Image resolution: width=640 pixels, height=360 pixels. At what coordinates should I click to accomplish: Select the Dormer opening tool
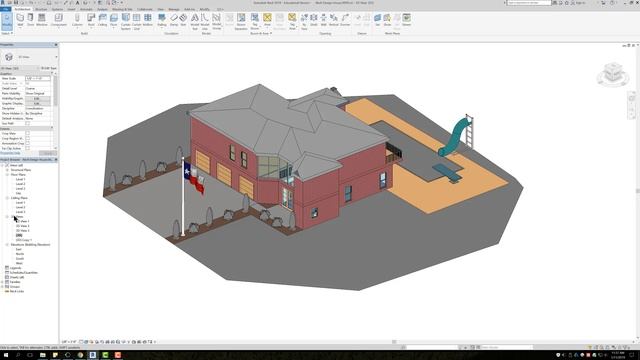pos(345,20)
